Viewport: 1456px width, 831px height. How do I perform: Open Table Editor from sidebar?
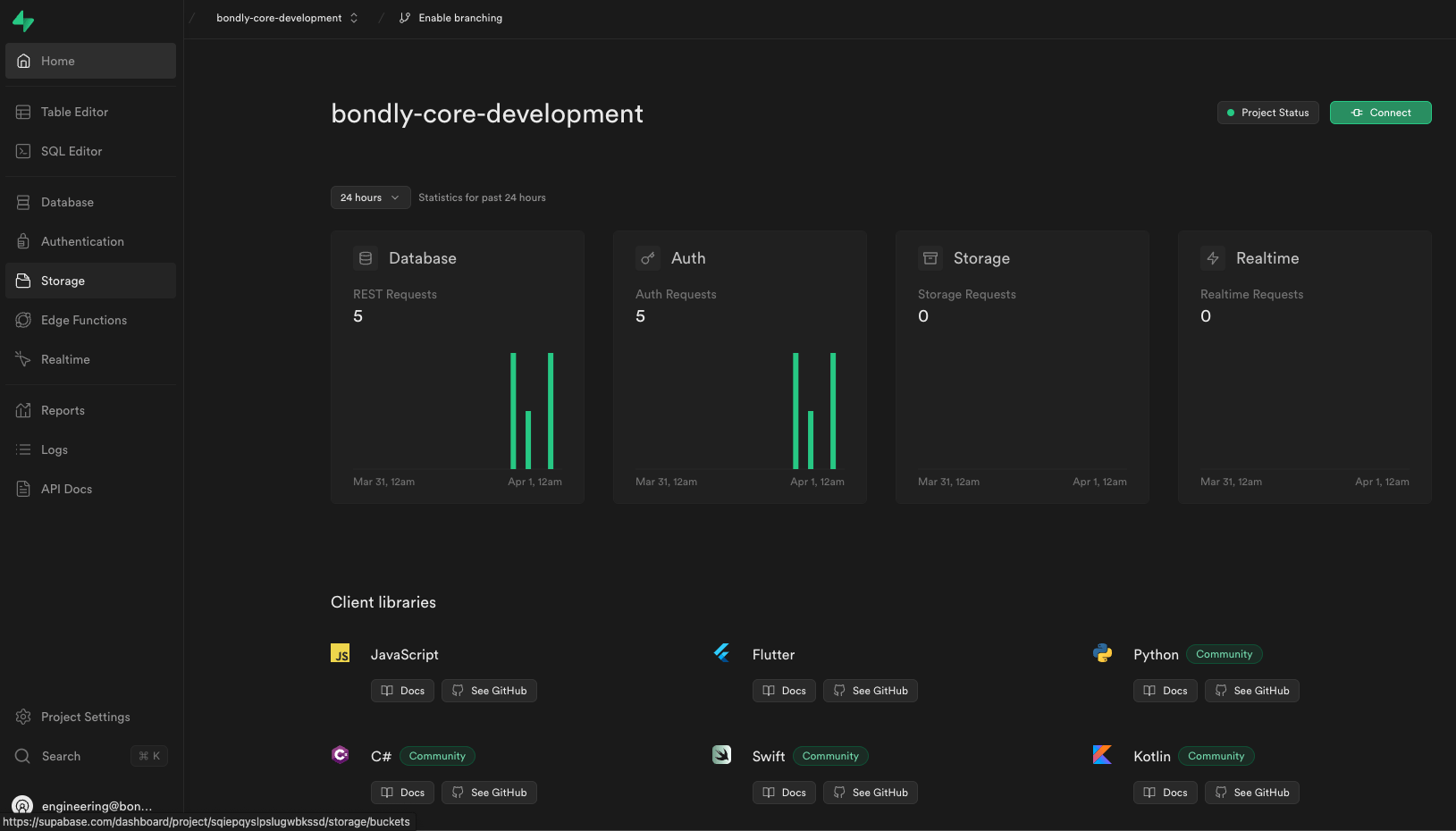(90, 112)
